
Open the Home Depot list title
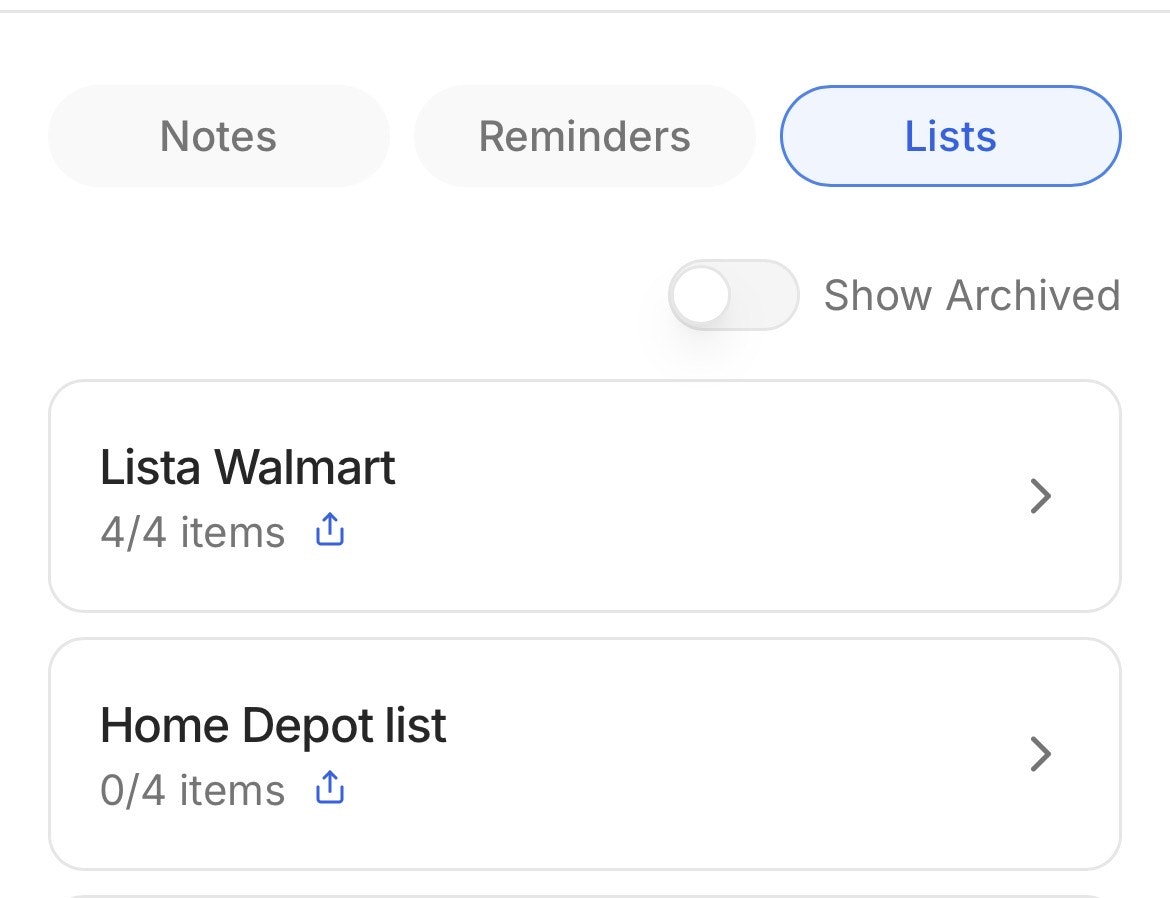[x=273, y=725]
